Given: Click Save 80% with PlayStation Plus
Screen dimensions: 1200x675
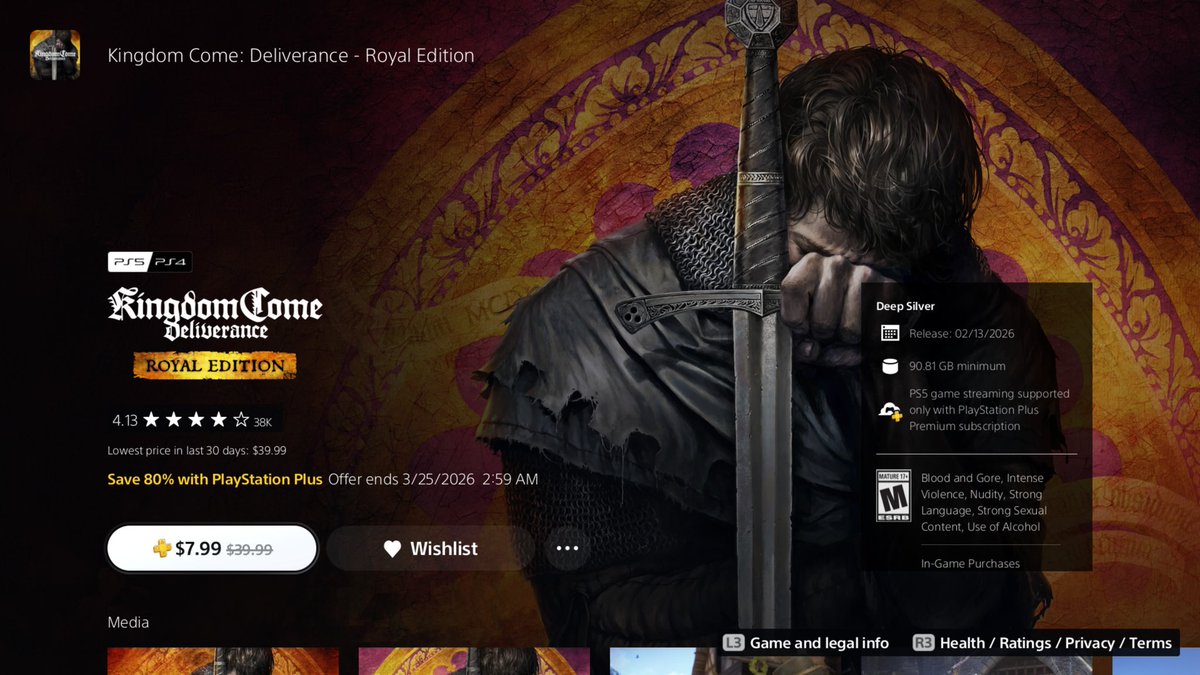Looking at the screenshot, I should click(215, 479).
